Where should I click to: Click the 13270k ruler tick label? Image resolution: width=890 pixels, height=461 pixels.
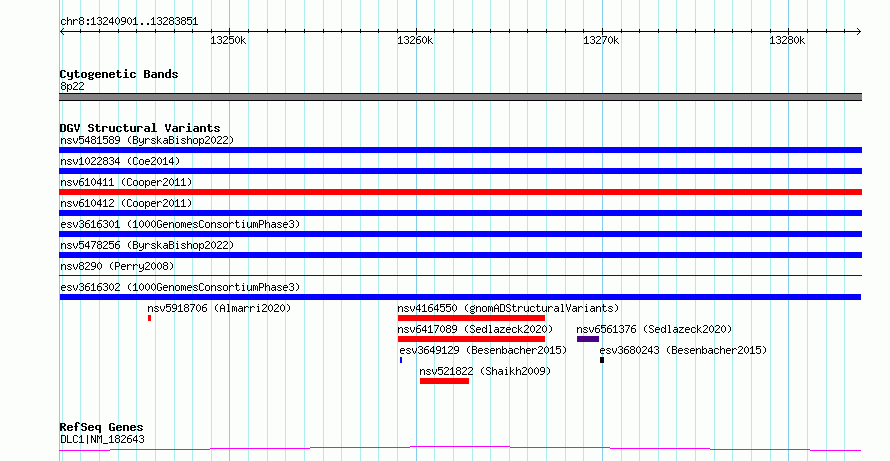pyautogui.click(x=601, y=40)
